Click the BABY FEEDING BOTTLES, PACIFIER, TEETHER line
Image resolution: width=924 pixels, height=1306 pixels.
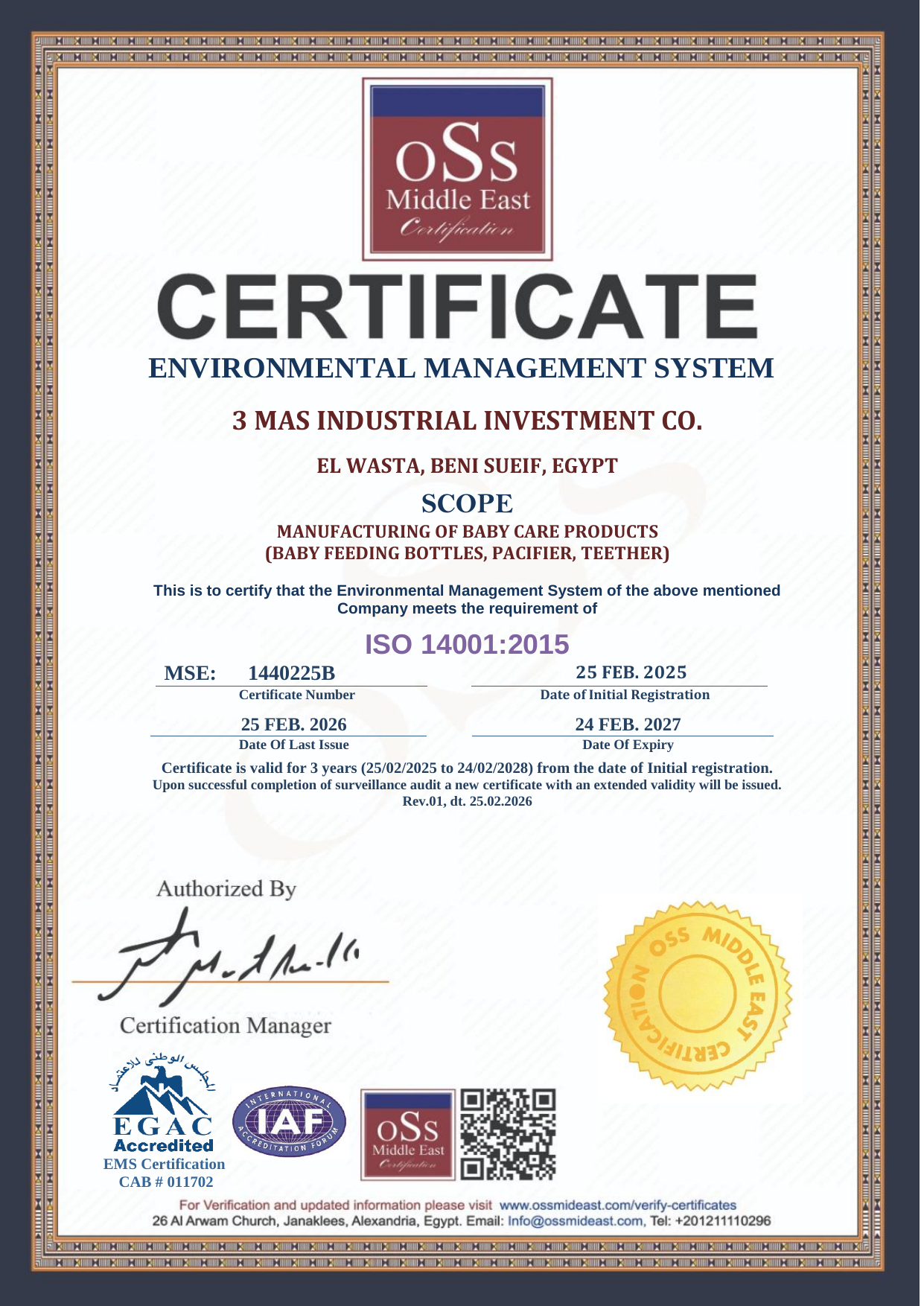pos(468,554)
